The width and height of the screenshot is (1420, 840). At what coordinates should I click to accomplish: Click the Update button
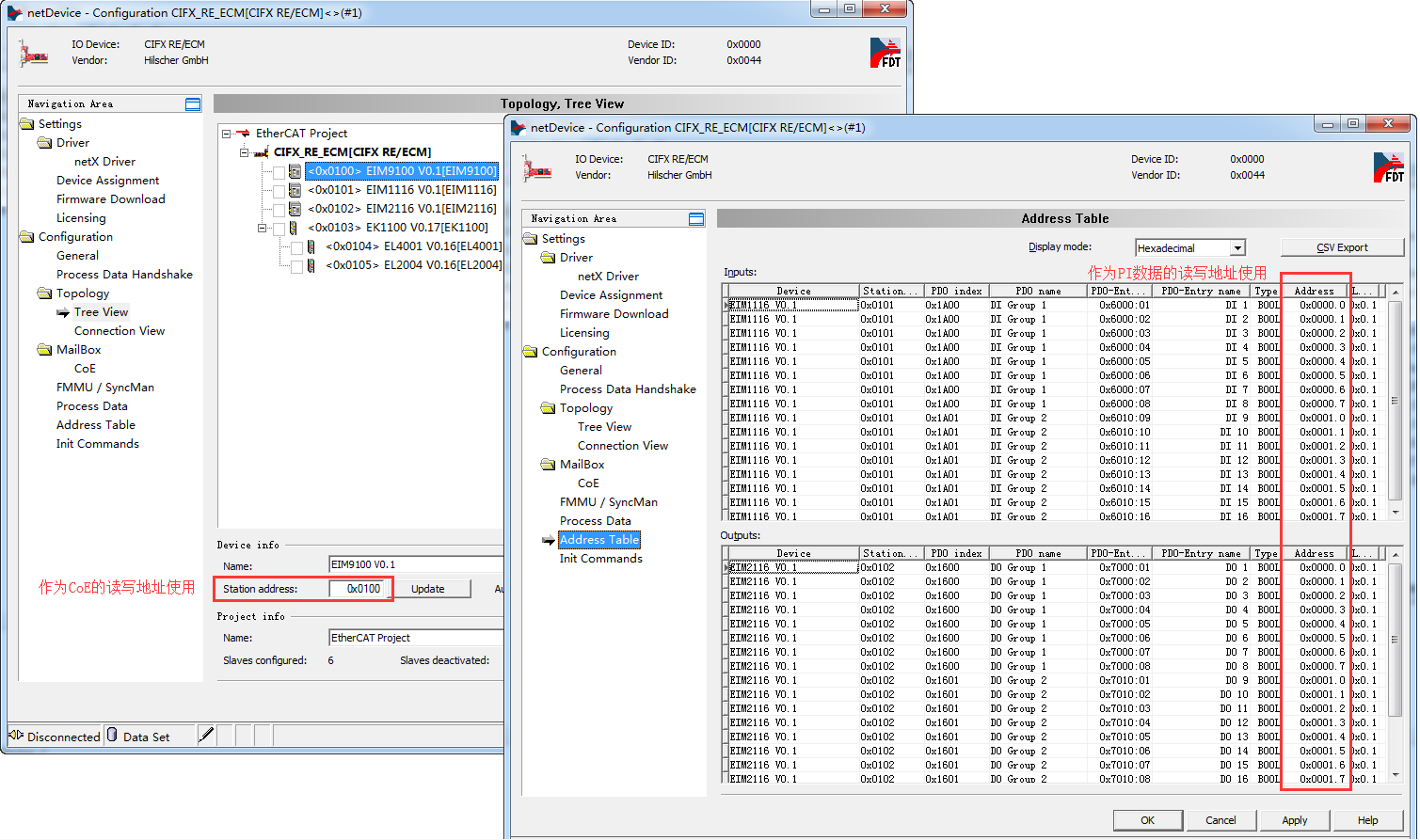click(x=428, y=589)
